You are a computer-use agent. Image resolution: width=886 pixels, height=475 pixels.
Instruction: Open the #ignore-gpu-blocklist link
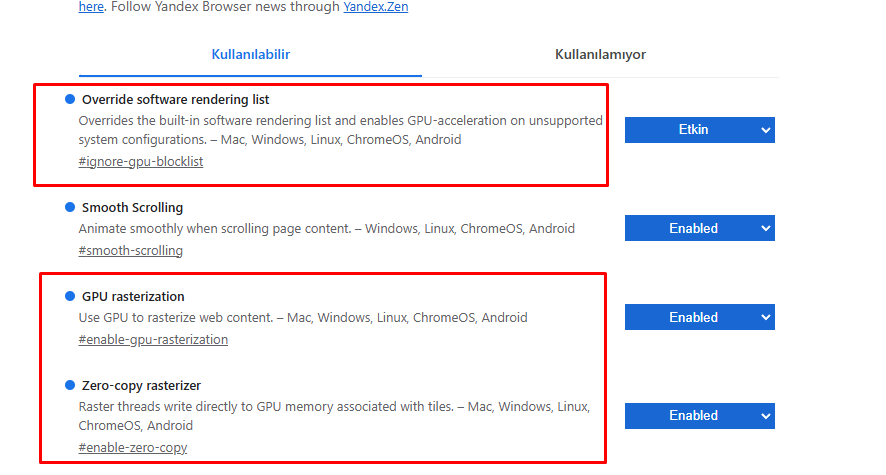141,162
